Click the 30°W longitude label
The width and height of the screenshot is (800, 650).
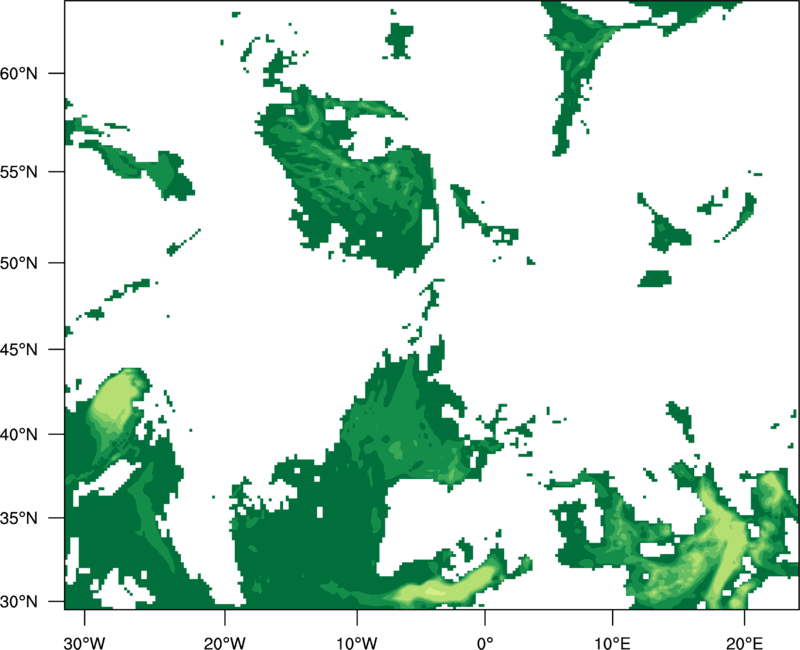[85, 643]
